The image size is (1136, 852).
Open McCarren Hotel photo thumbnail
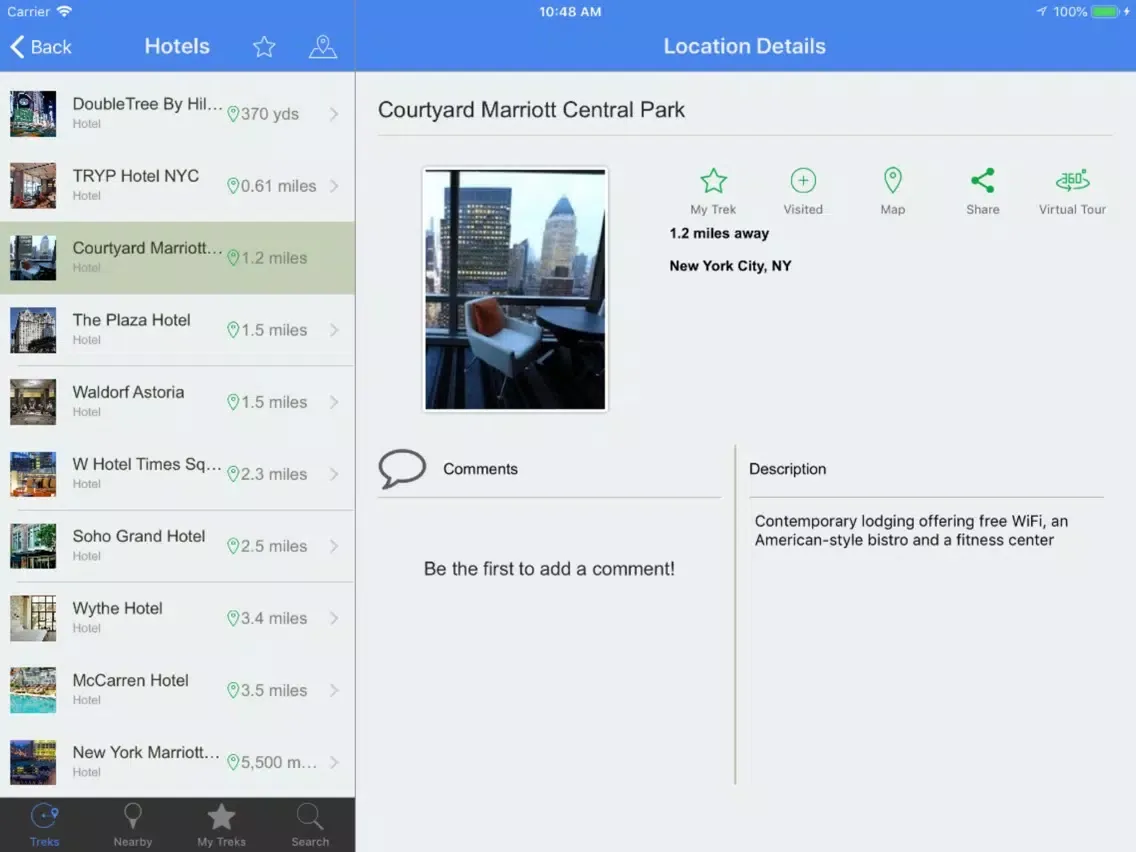coord(33,690)
